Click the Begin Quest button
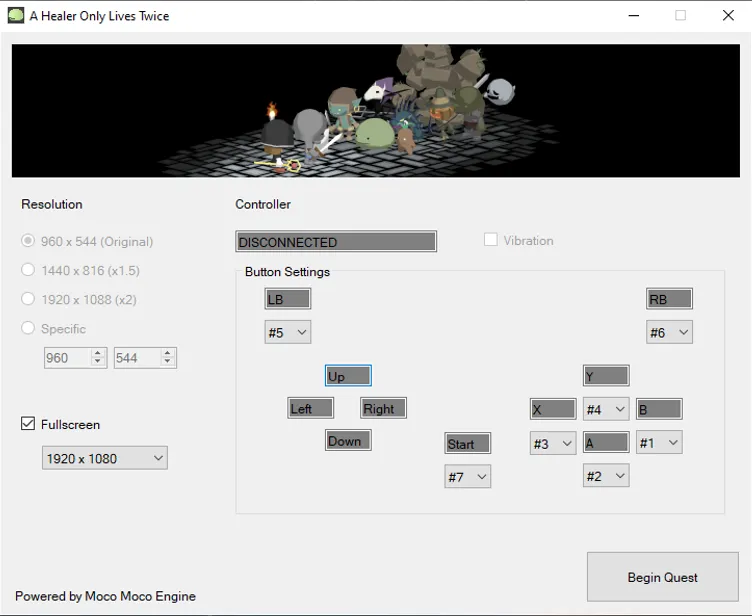The image size is (752, 616). [663, 577]
